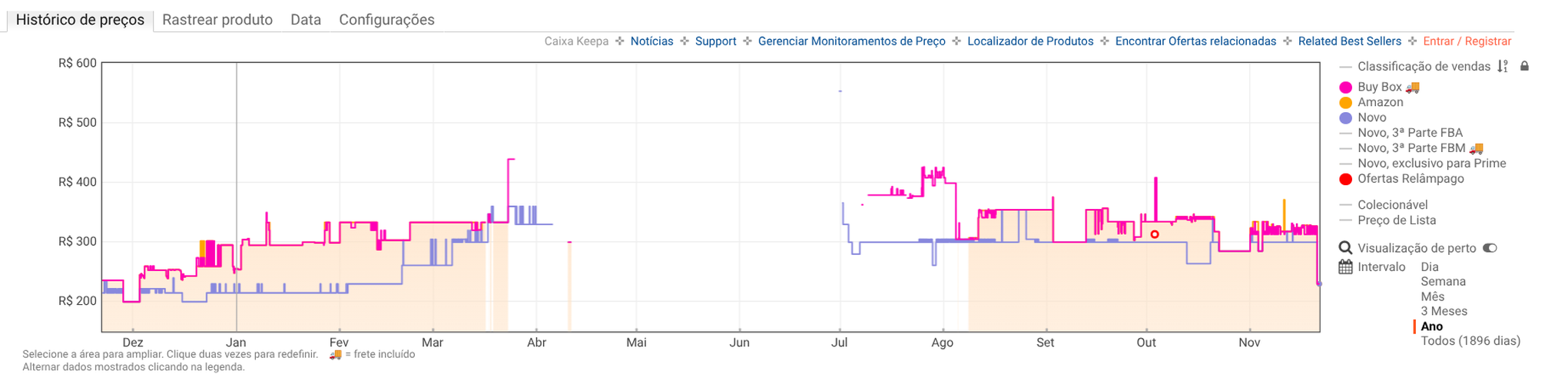Screen dimensions: 1568x384
Task: Click the magnifier icon for Visualização de perto
Action: 1345,248
